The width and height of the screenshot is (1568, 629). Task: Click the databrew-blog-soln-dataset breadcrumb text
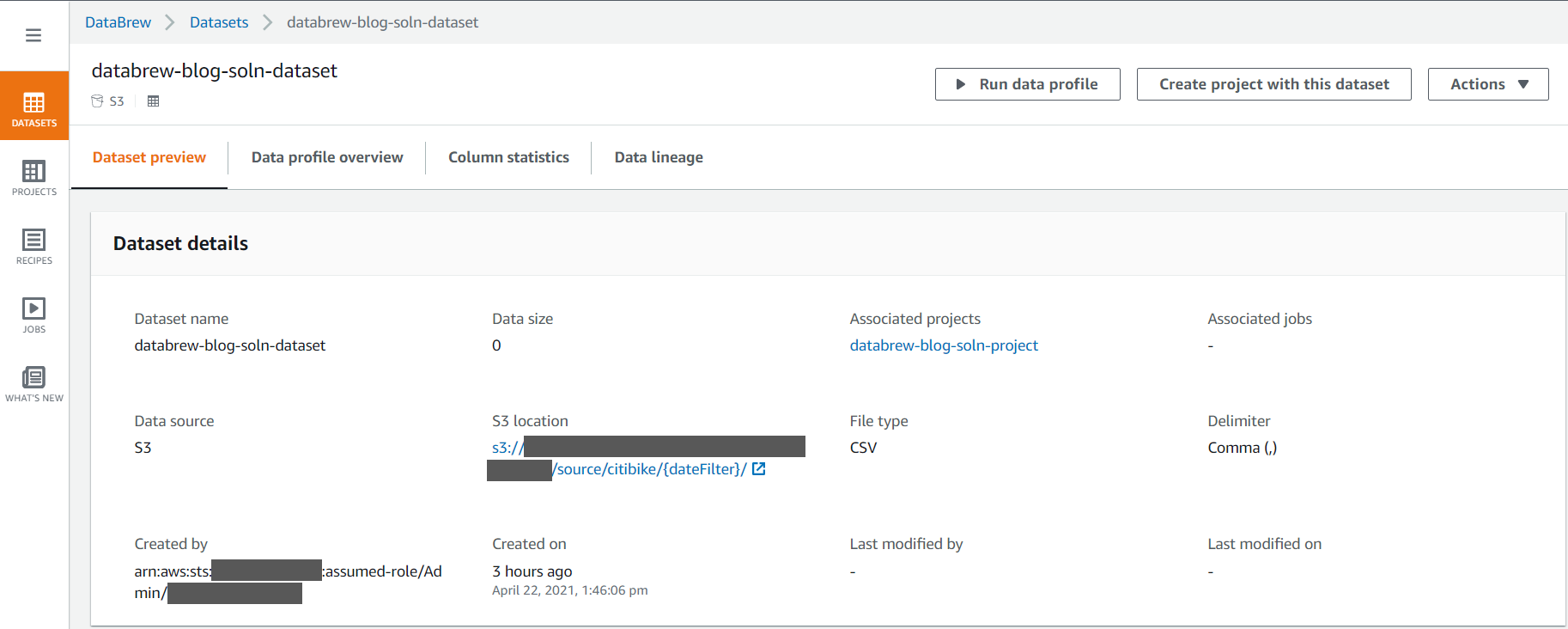pyautogui.click(x=382, y=22)
